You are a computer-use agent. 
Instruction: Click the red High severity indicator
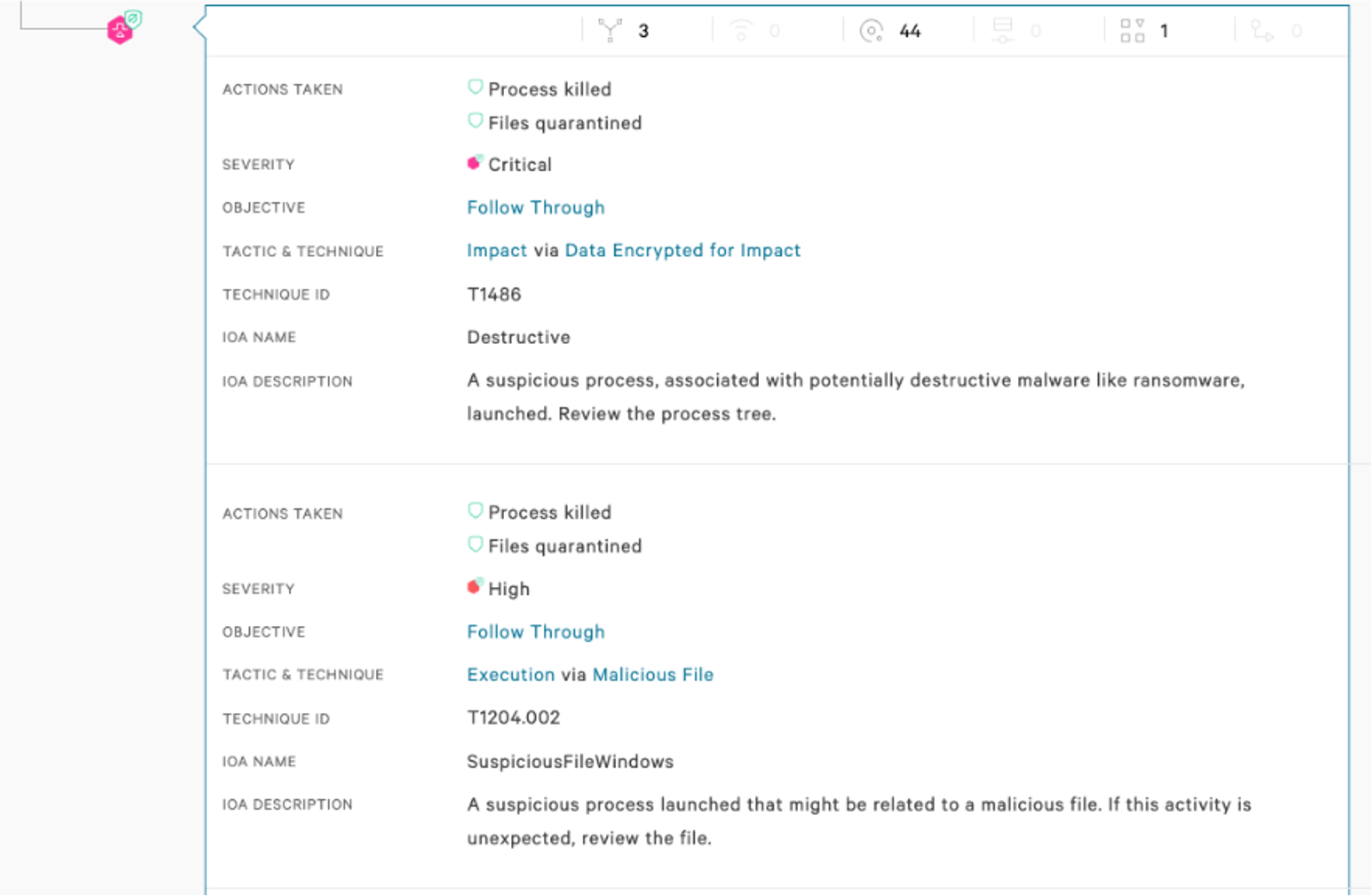(474, 586)
